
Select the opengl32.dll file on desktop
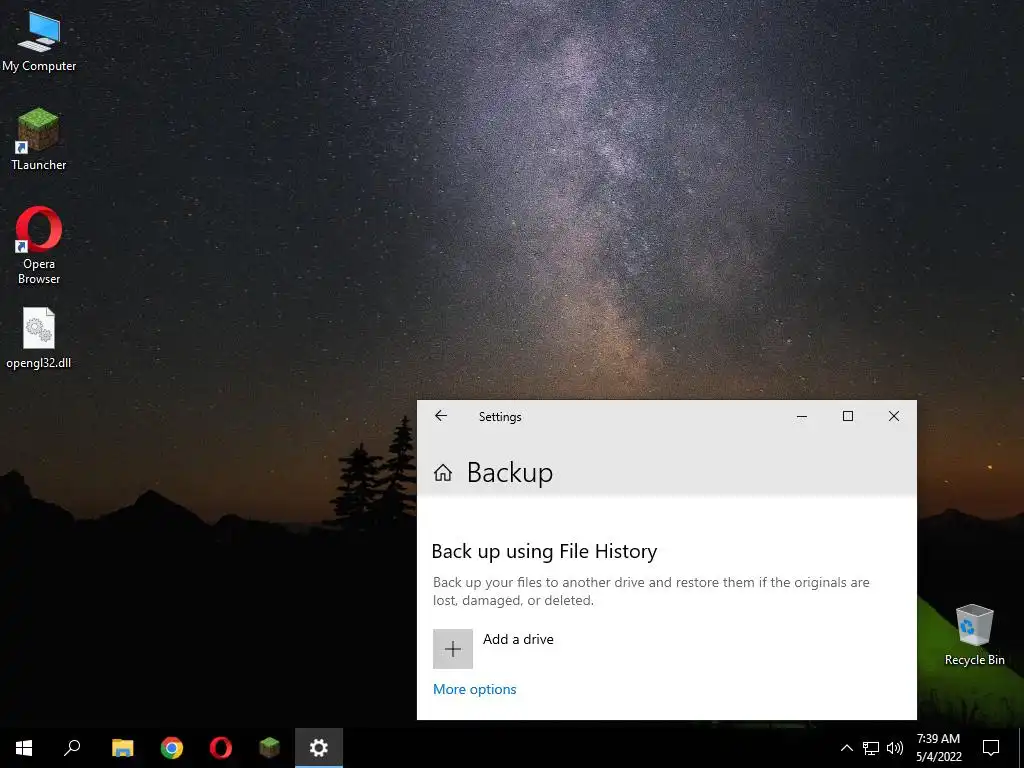(39, 338)
